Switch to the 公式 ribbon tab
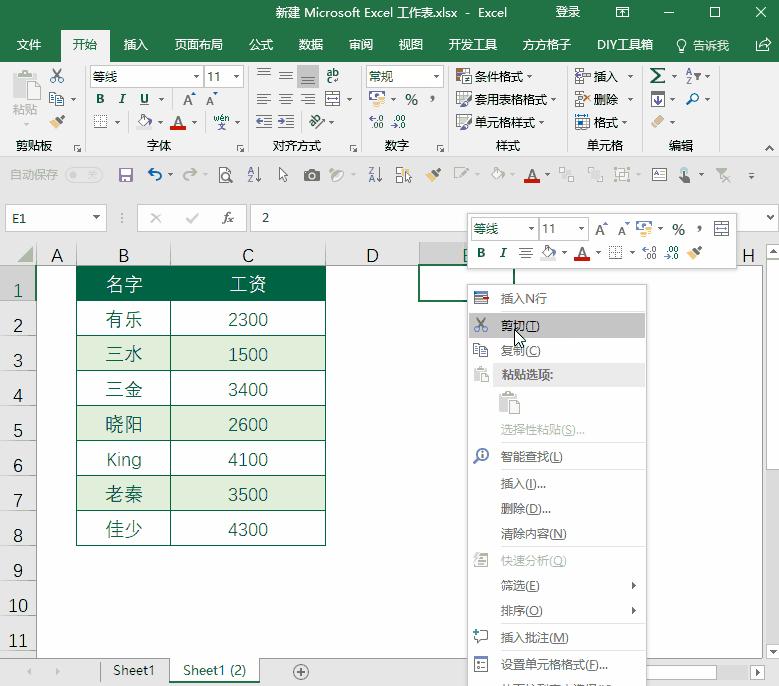Screen dimensions: 779x686 261,45
